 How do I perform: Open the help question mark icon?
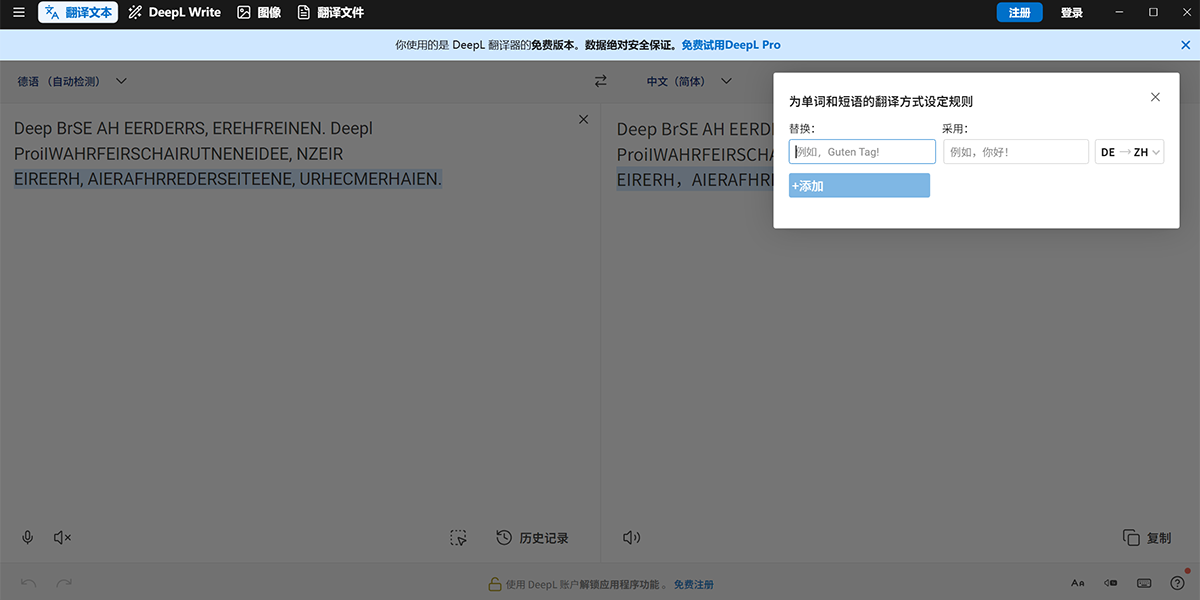click(x=1177, y=583)
